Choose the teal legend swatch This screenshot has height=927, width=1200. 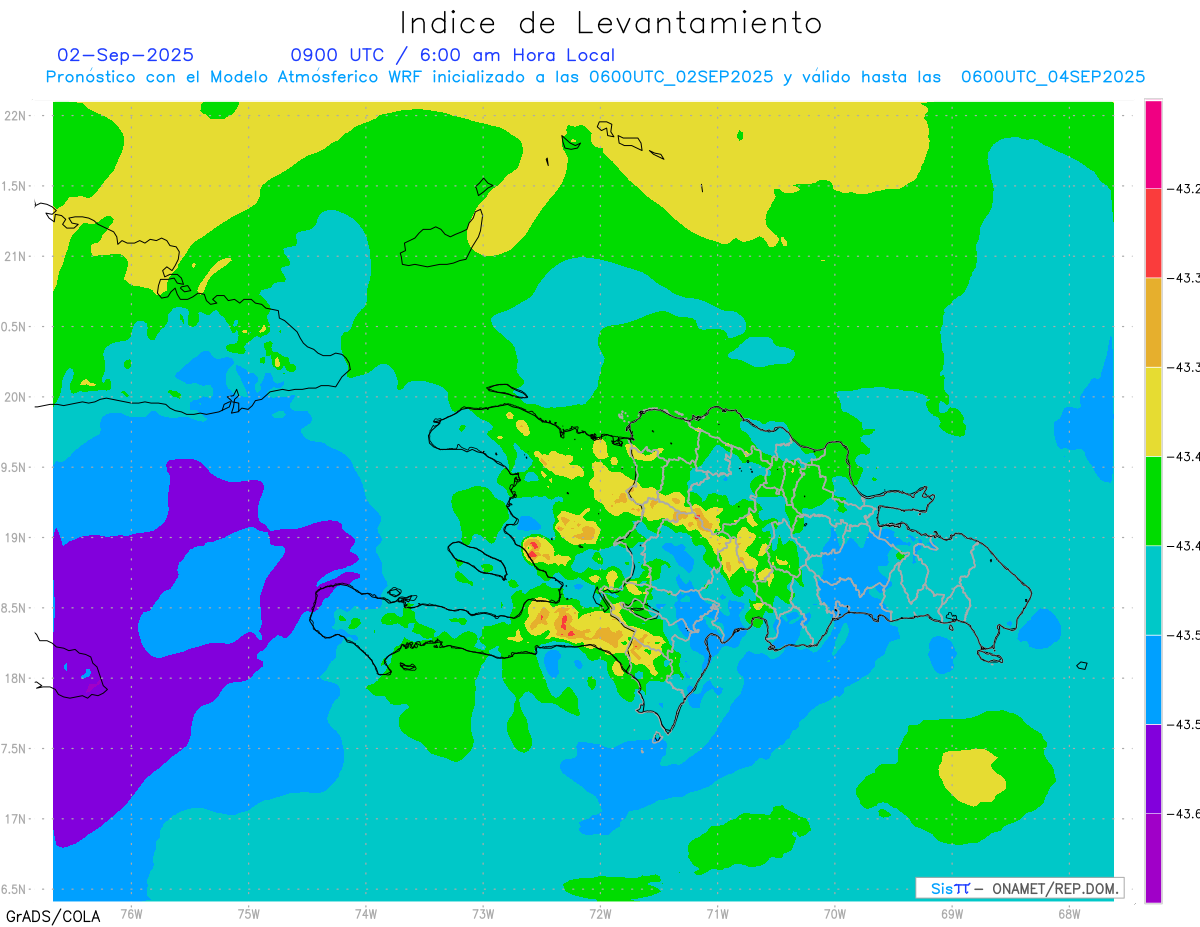pos(1153,590)
